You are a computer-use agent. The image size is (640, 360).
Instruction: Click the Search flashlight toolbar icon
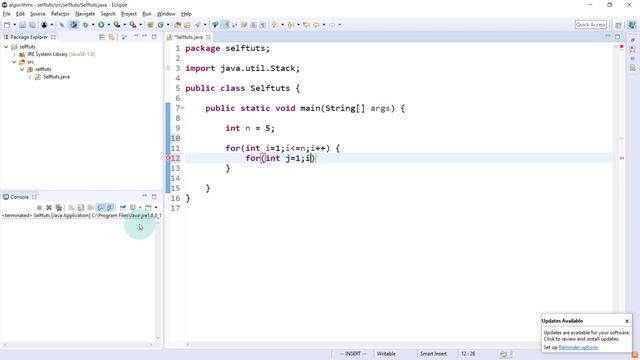(198, 25)
